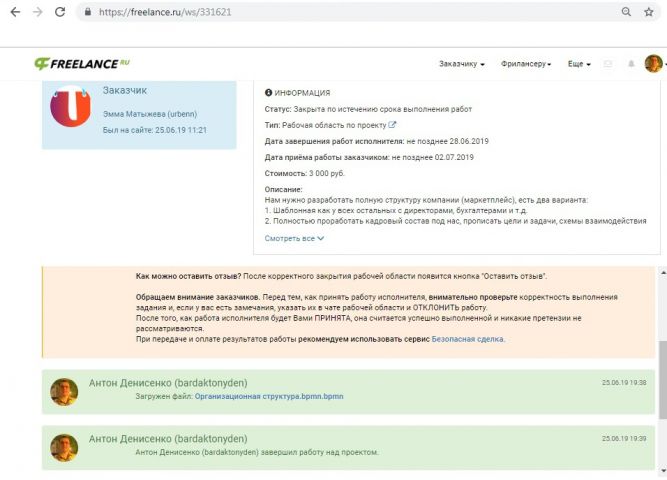667x480 pixels.
Task: Open messages envelope icon in header
Action: 608,64
